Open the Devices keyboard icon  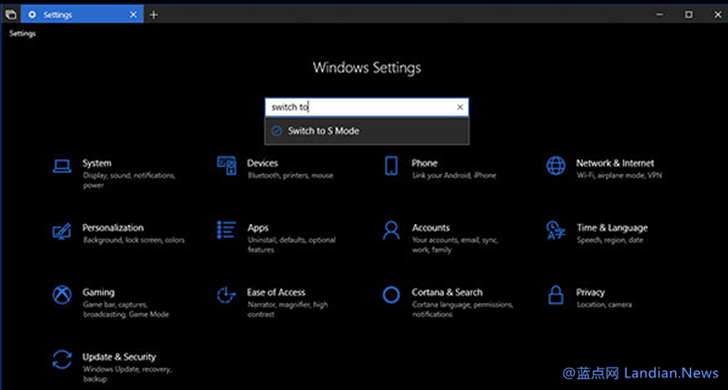tap(227, 166)
